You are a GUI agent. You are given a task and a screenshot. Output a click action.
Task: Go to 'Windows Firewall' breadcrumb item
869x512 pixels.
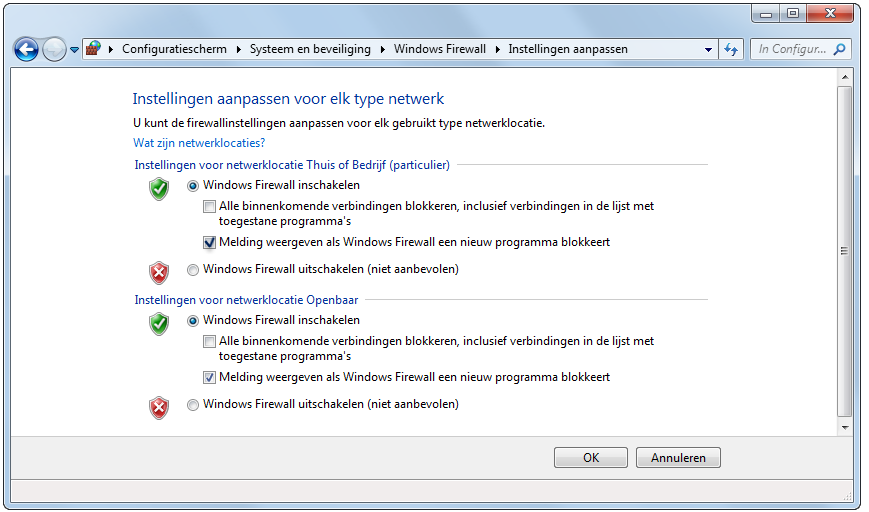click(x=439, y=49)
